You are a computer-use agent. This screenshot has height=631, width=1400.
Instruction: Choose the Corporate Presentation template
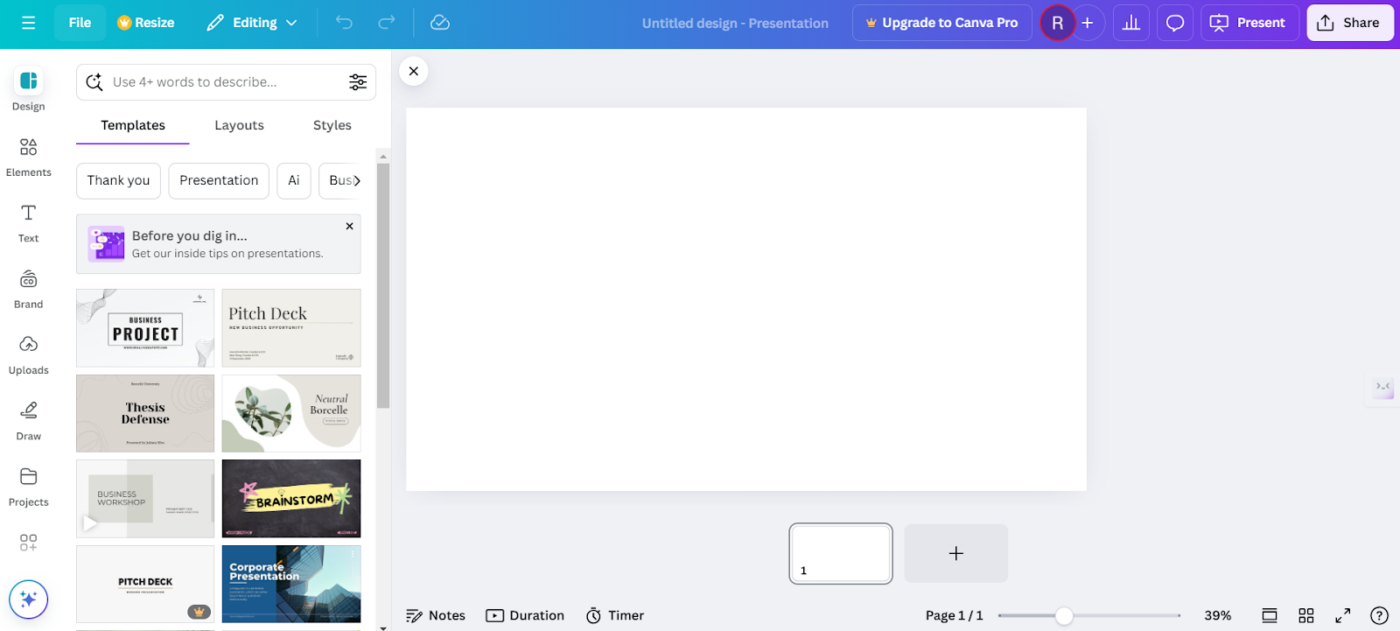pyautogui.click(x=291, y=584)
